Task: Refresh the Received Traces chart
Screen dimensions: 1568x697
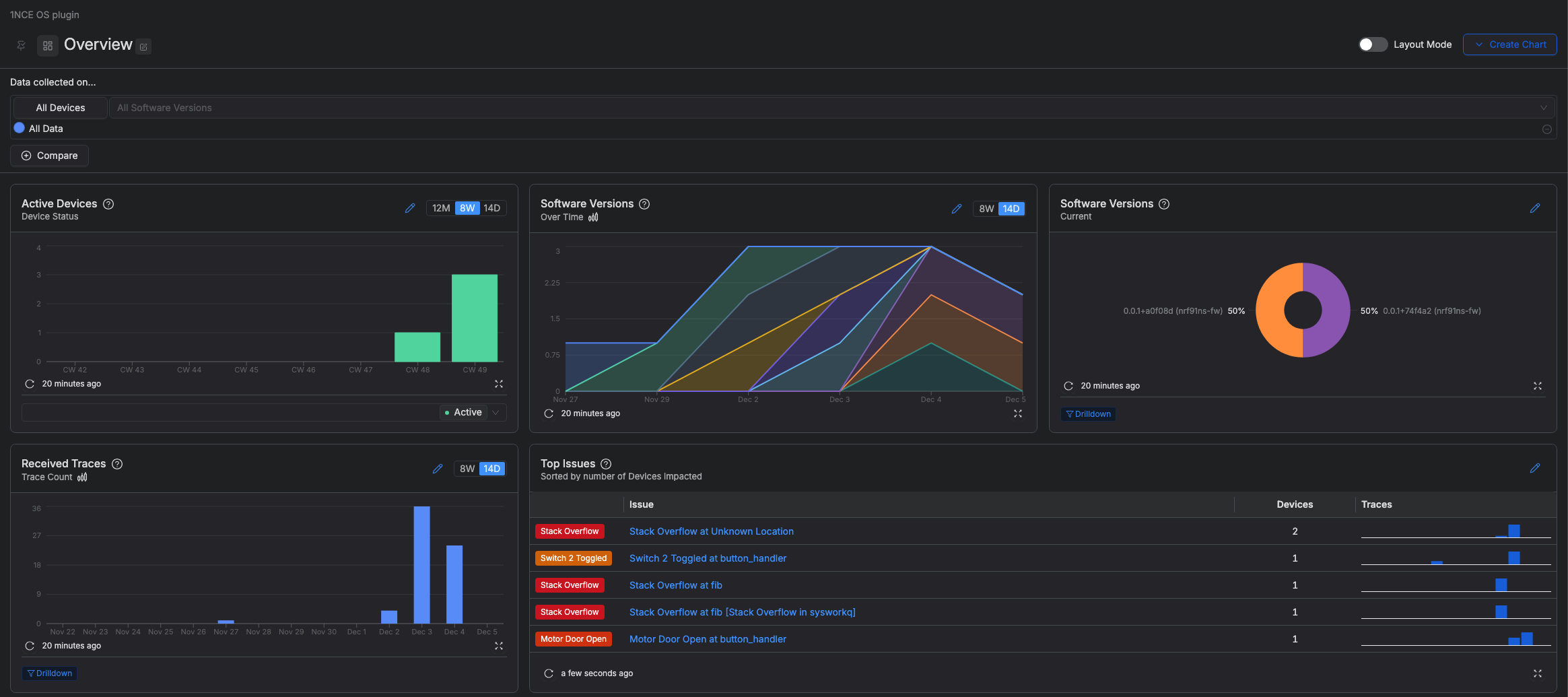Action: tap(30, 646)
